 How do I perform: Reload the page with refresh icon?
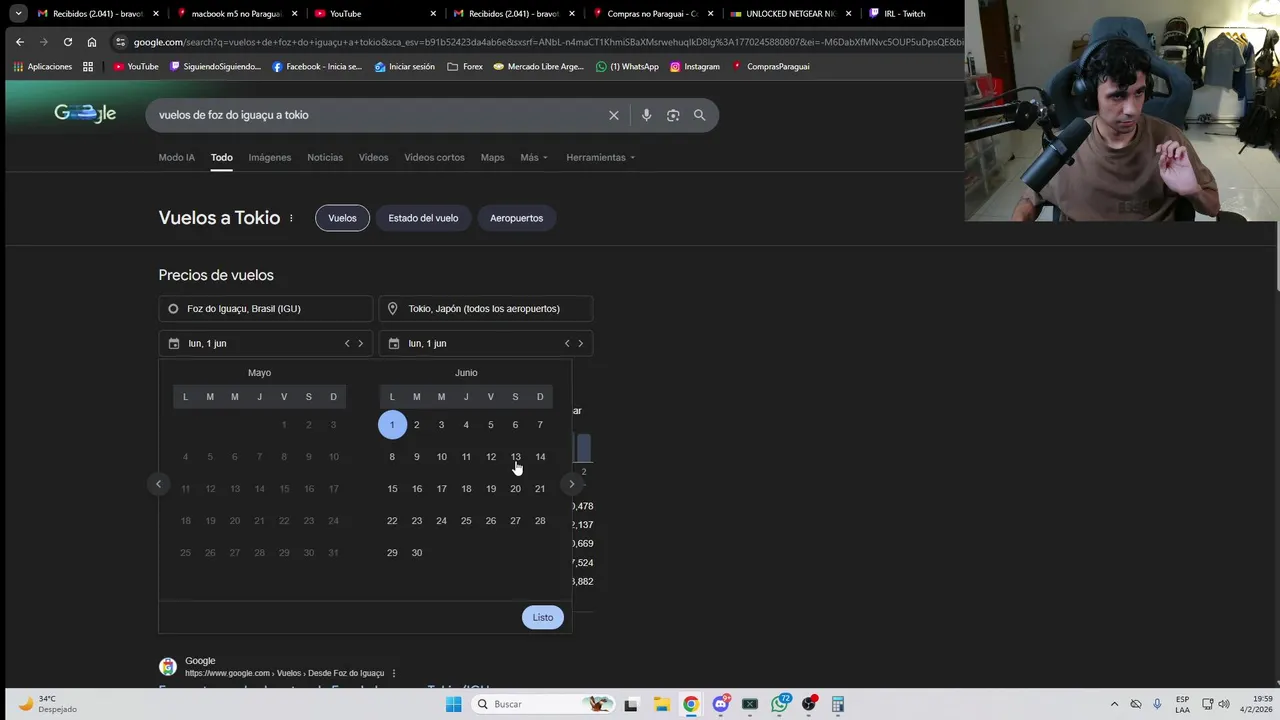coord(68,42)
